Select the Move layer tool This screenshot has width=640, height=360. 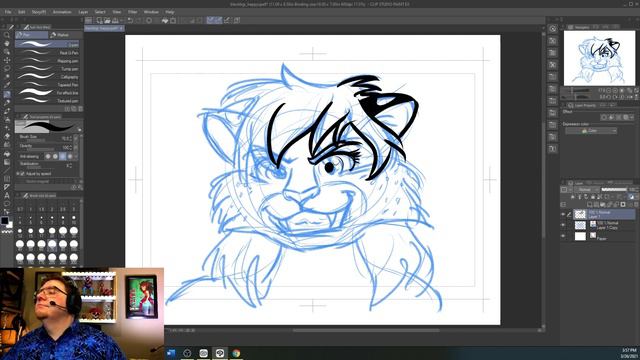tap(7, 60)
